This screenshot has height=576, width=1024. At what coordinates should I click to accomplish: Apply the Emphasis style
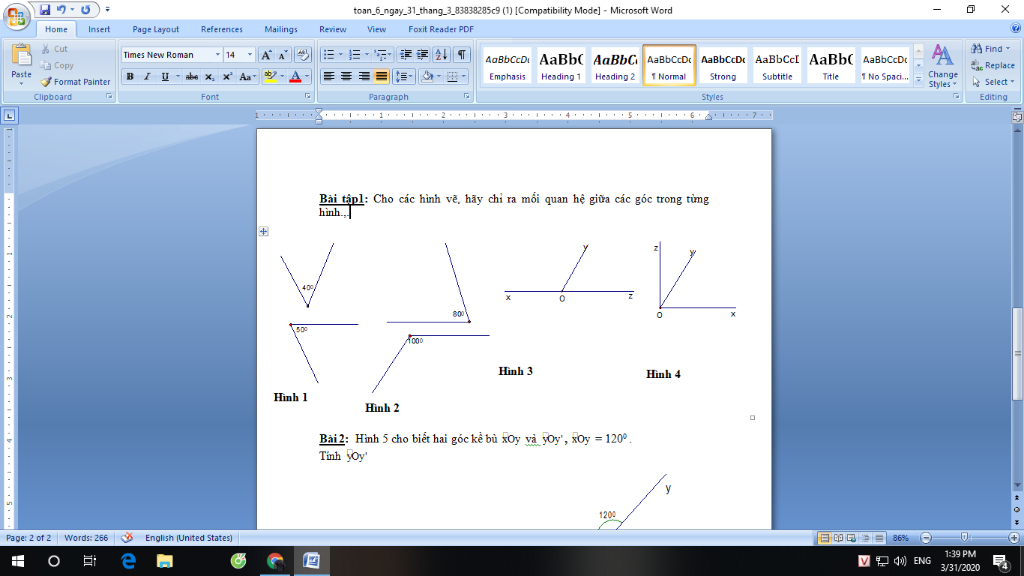point(507,65)
